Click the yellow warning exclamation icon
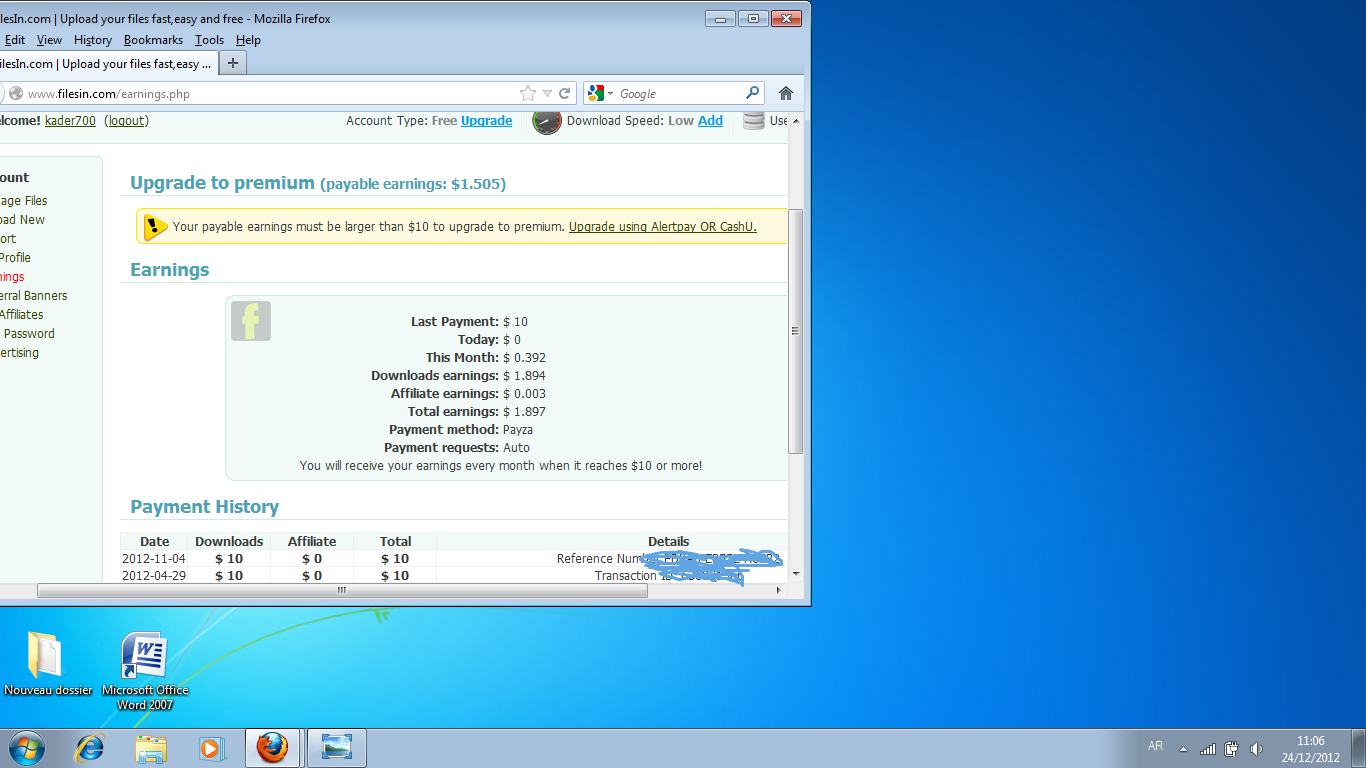This screenshot has width=1366, height=768. click(154, 227)
